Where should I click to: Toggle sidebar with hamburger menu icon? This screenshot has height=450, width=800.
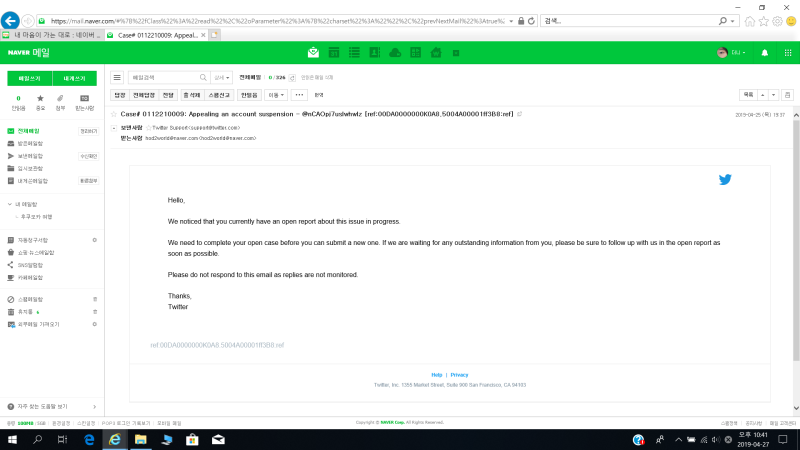(117, 78)
